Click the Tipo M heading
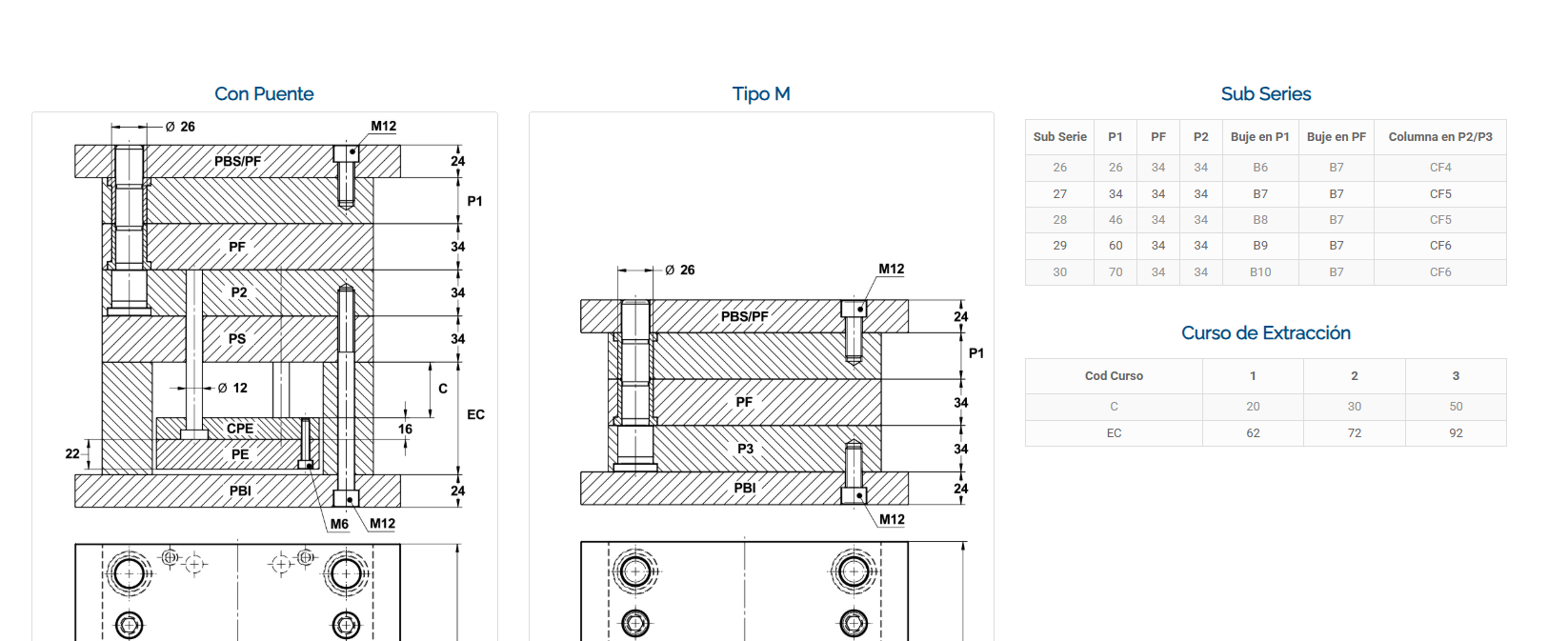The height and width of the screenshot is (641, 1568). tap(760, 93)
